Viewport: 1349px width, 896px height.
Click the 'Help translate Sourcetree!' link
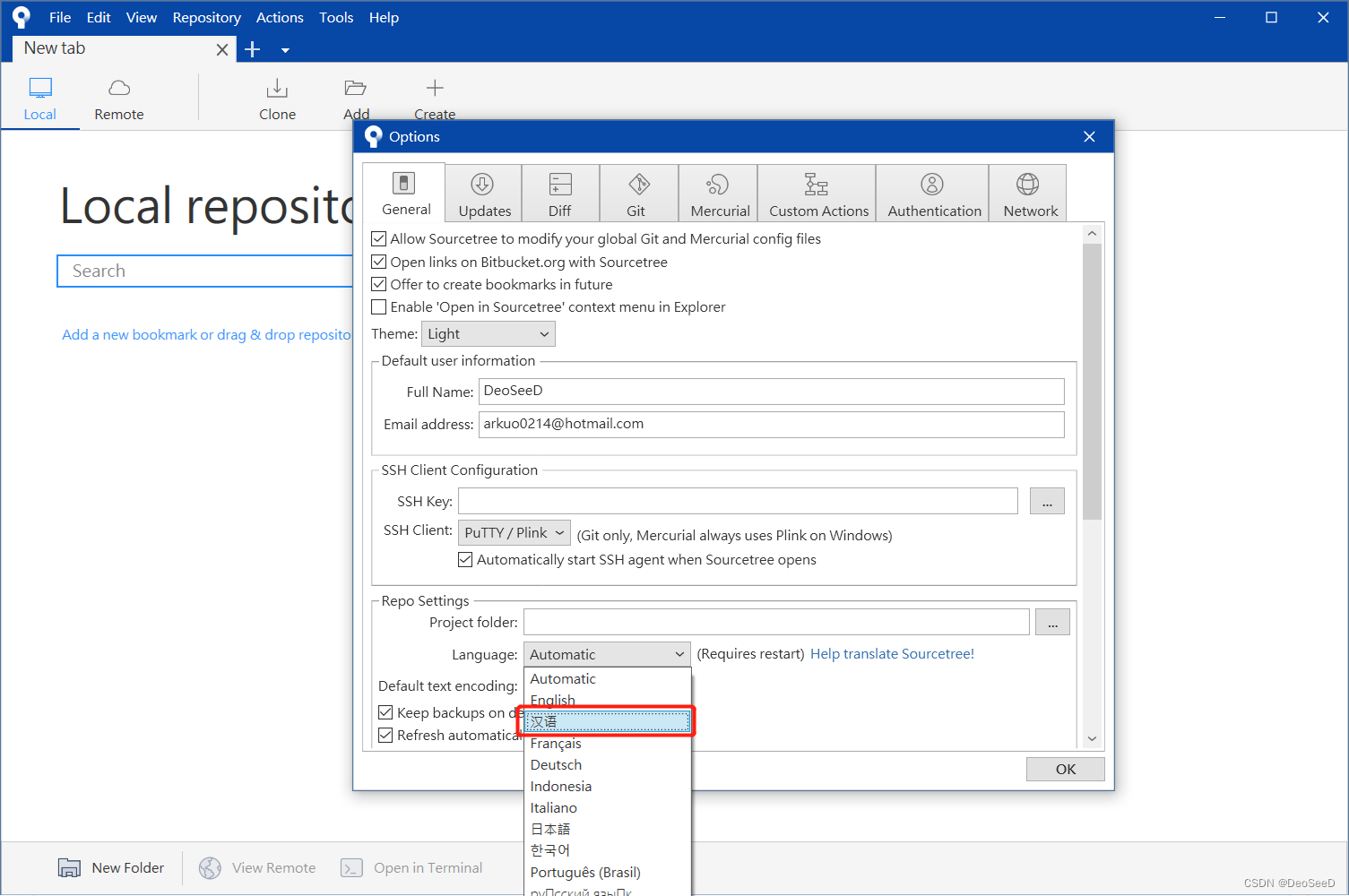[x=892, y=653]
